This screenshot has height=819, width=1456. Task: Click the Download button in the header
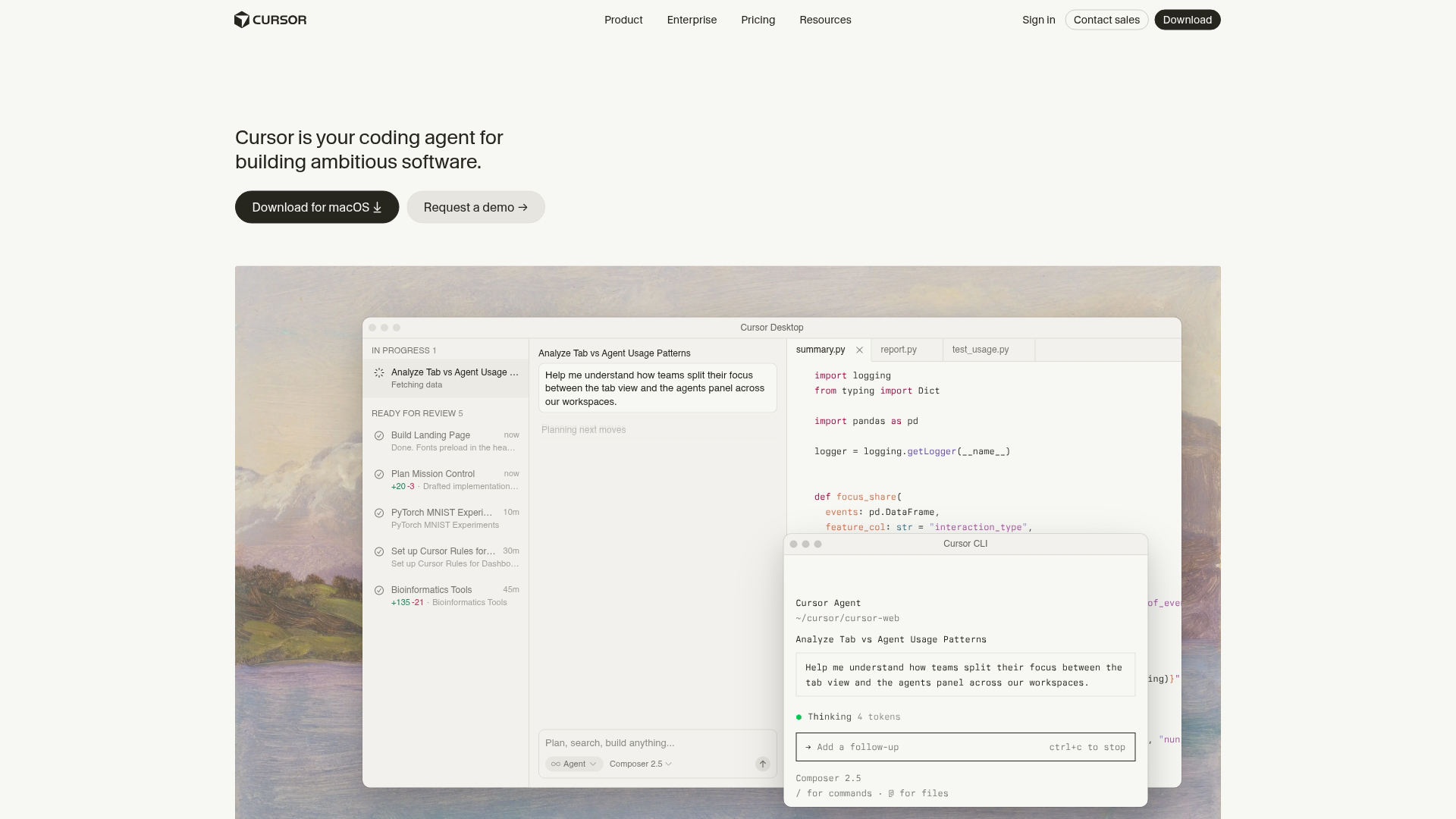click(1188, 20)
